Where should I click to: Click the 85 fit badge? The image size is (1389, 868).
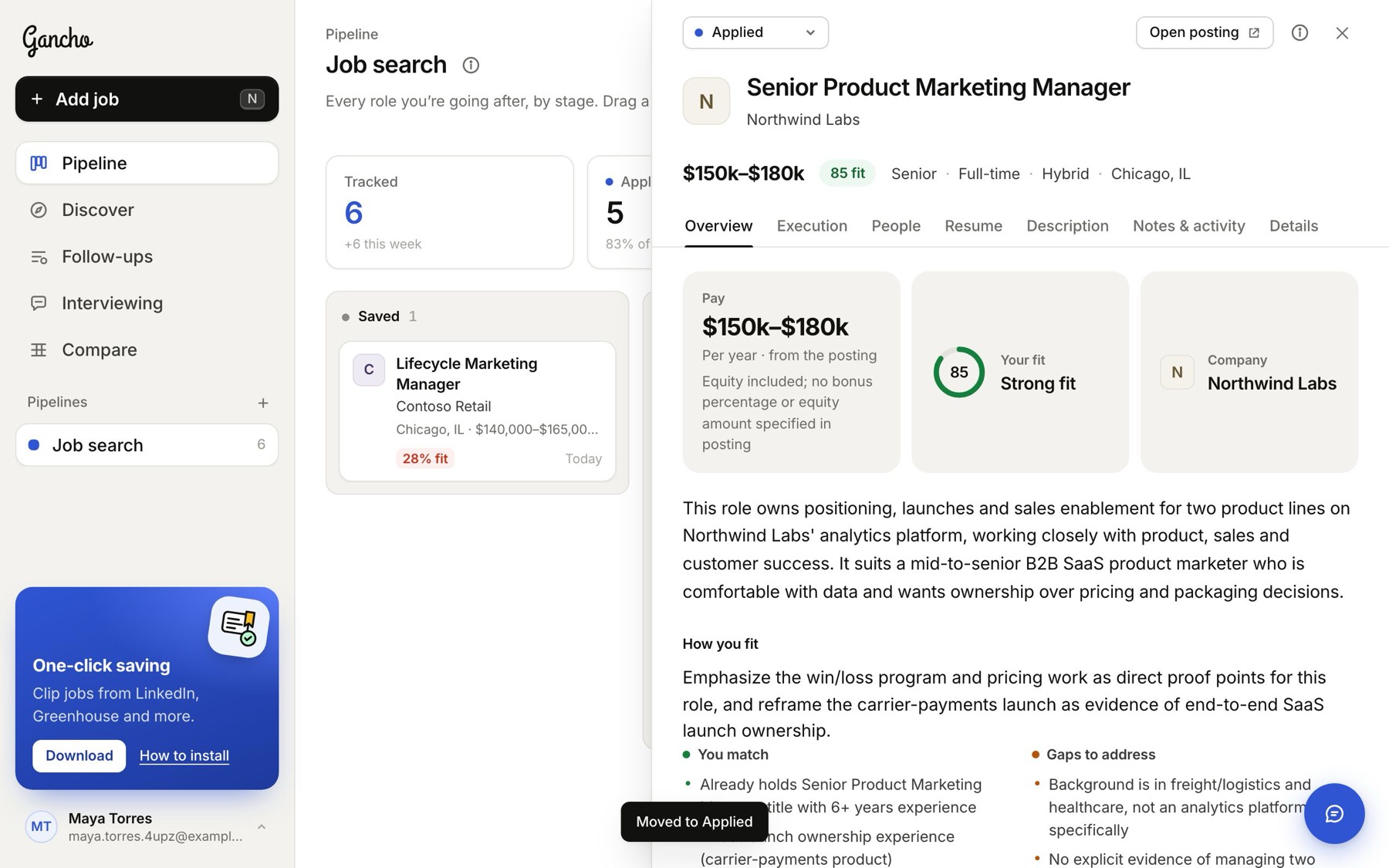coord(847,174)
